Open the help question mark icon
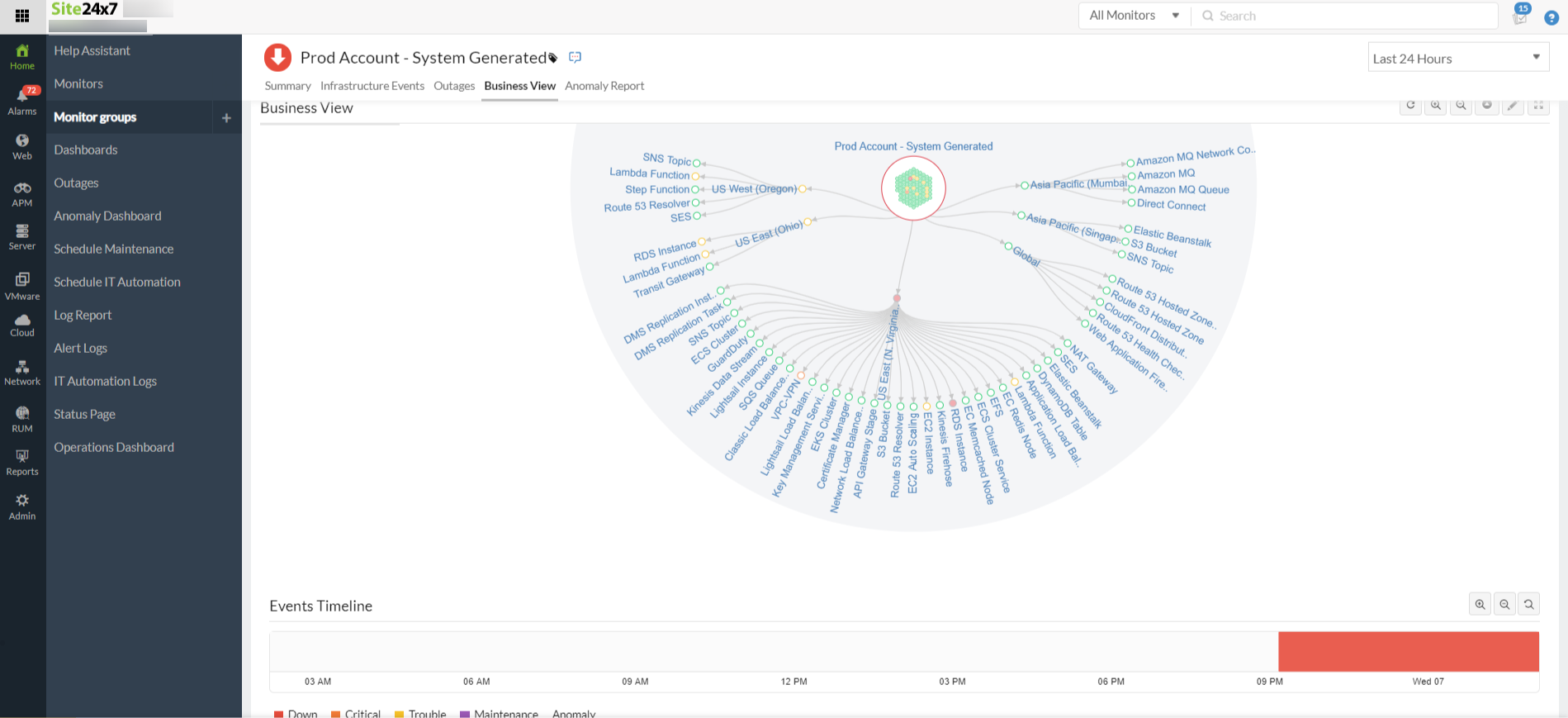This screenshot has width=1568, height=718. (x=1551, y=17)
